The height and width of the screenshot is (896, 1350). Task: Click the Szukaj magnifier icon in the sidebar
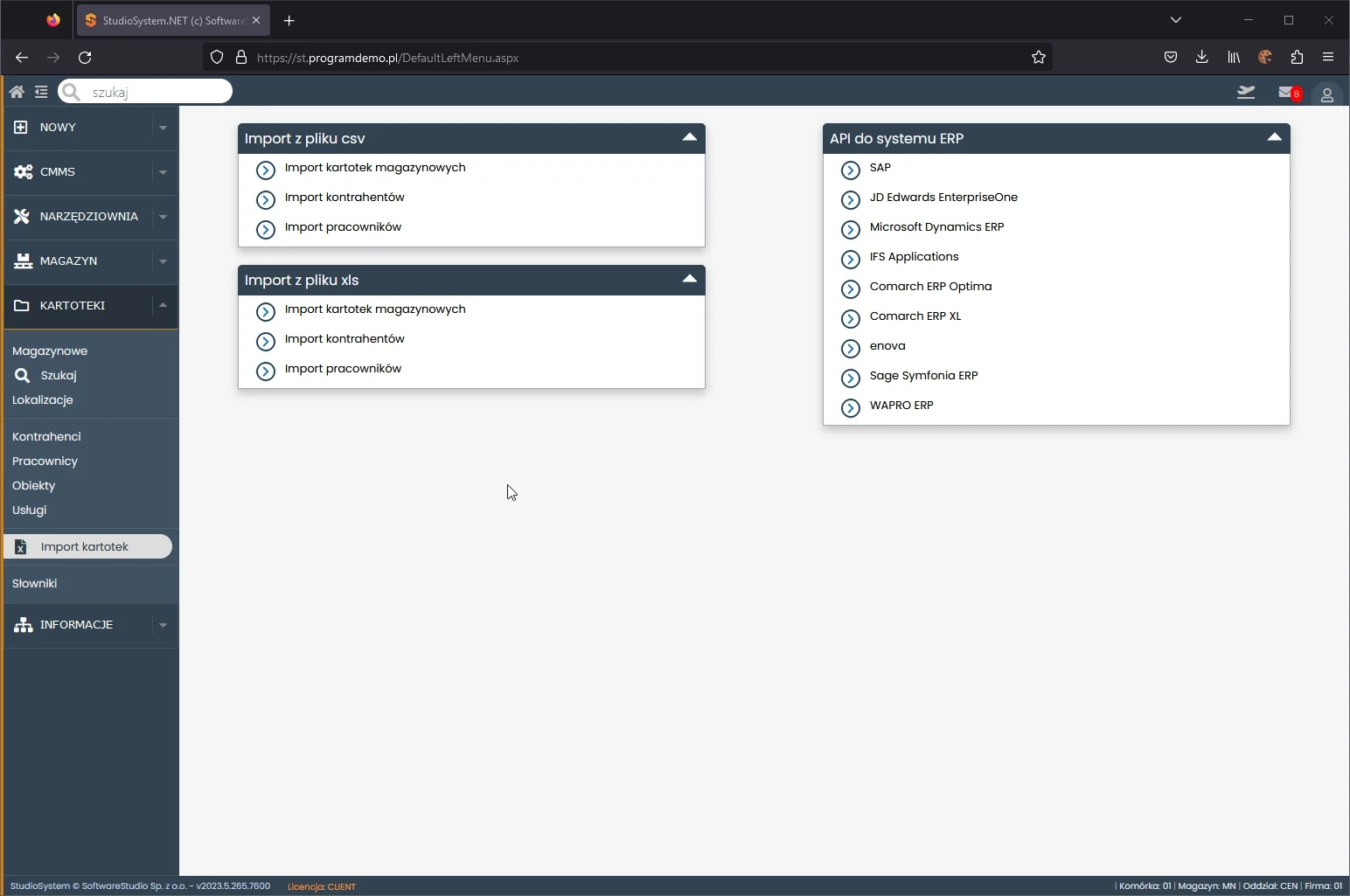tap(22, 375)
